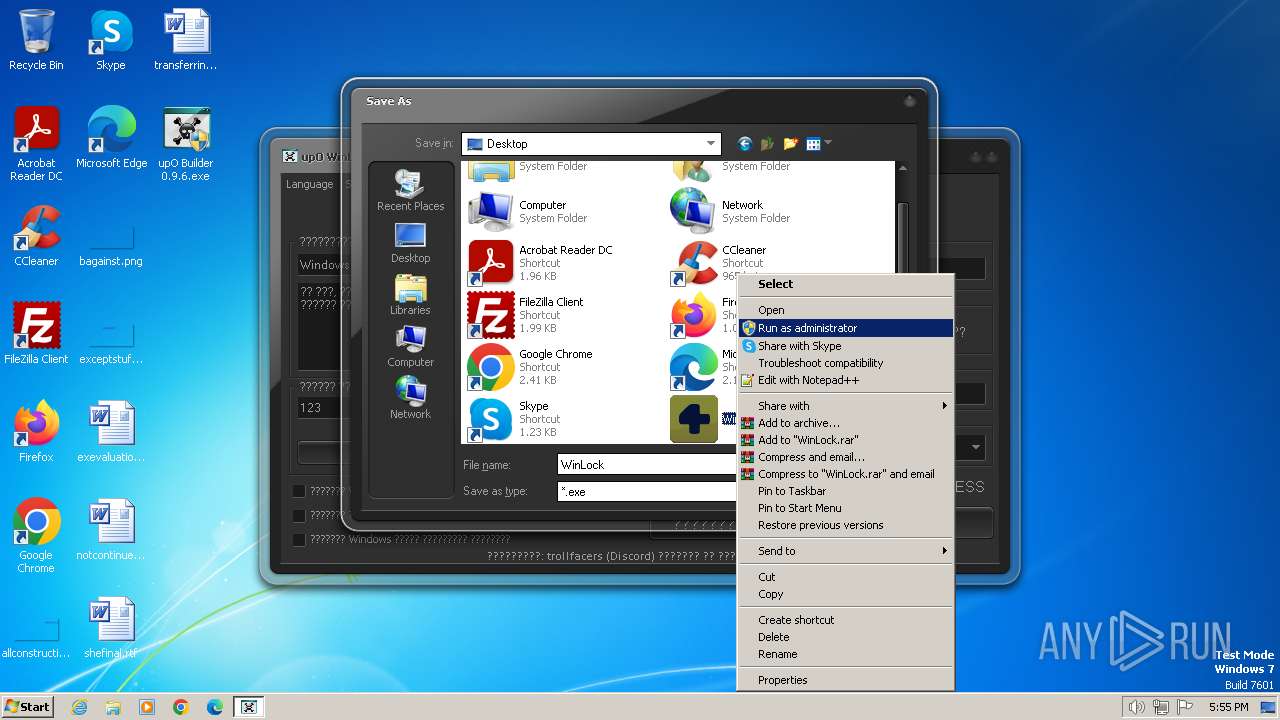Open Acrobat Reader DC desktop shortcut

(x=36, y=144)
